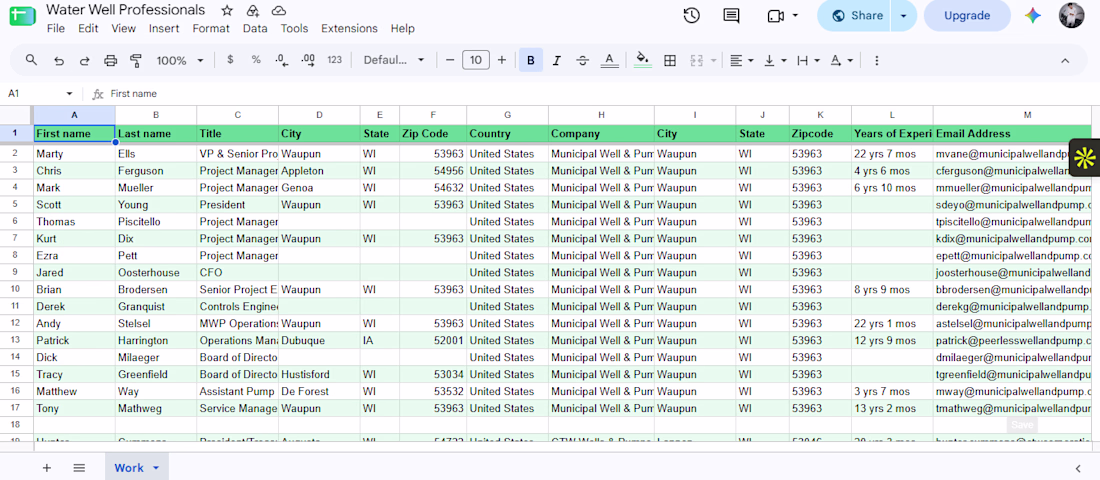
Task: Print the spreadsheet
Action: tap(110, 61)
